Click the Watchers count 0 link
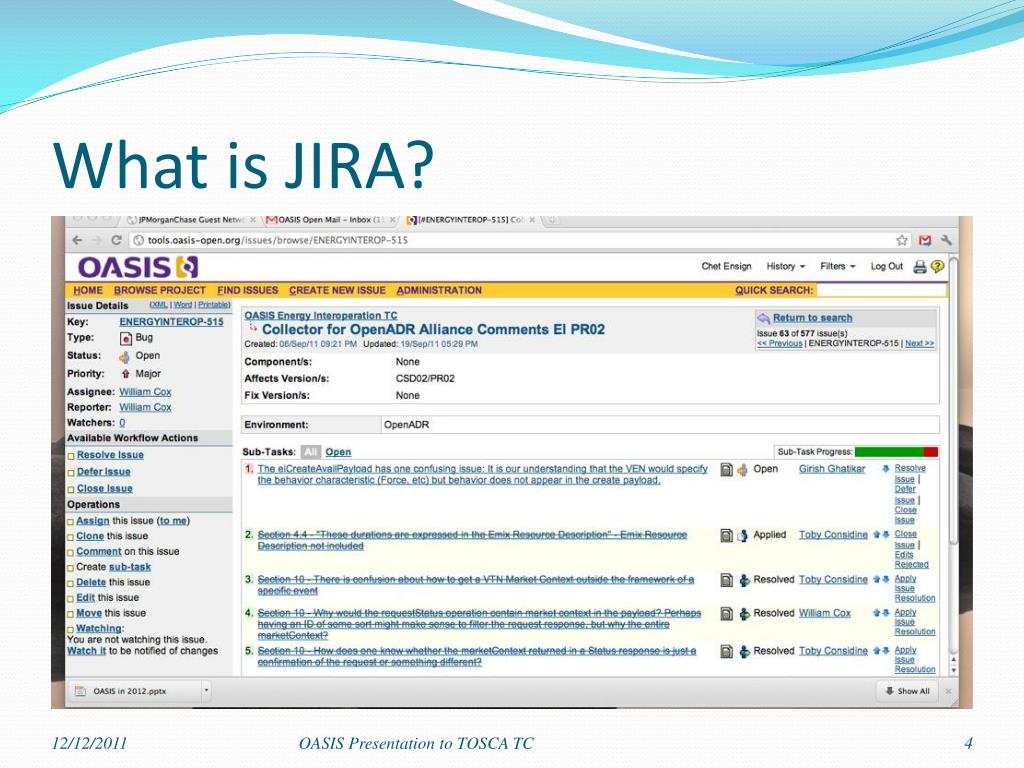The image size is (1024, 768). tap(122, 423)
